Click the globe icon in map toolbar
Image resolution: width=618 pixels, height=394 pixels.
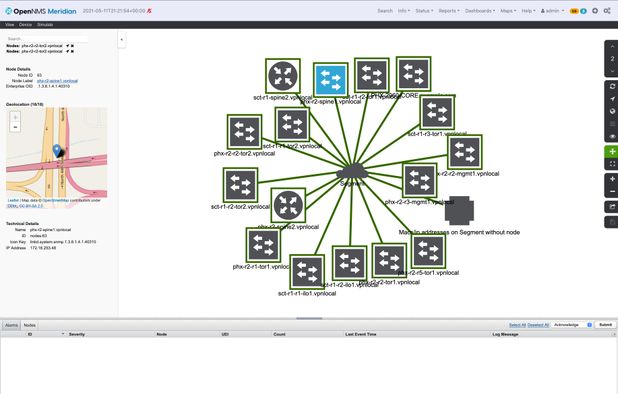612,112
